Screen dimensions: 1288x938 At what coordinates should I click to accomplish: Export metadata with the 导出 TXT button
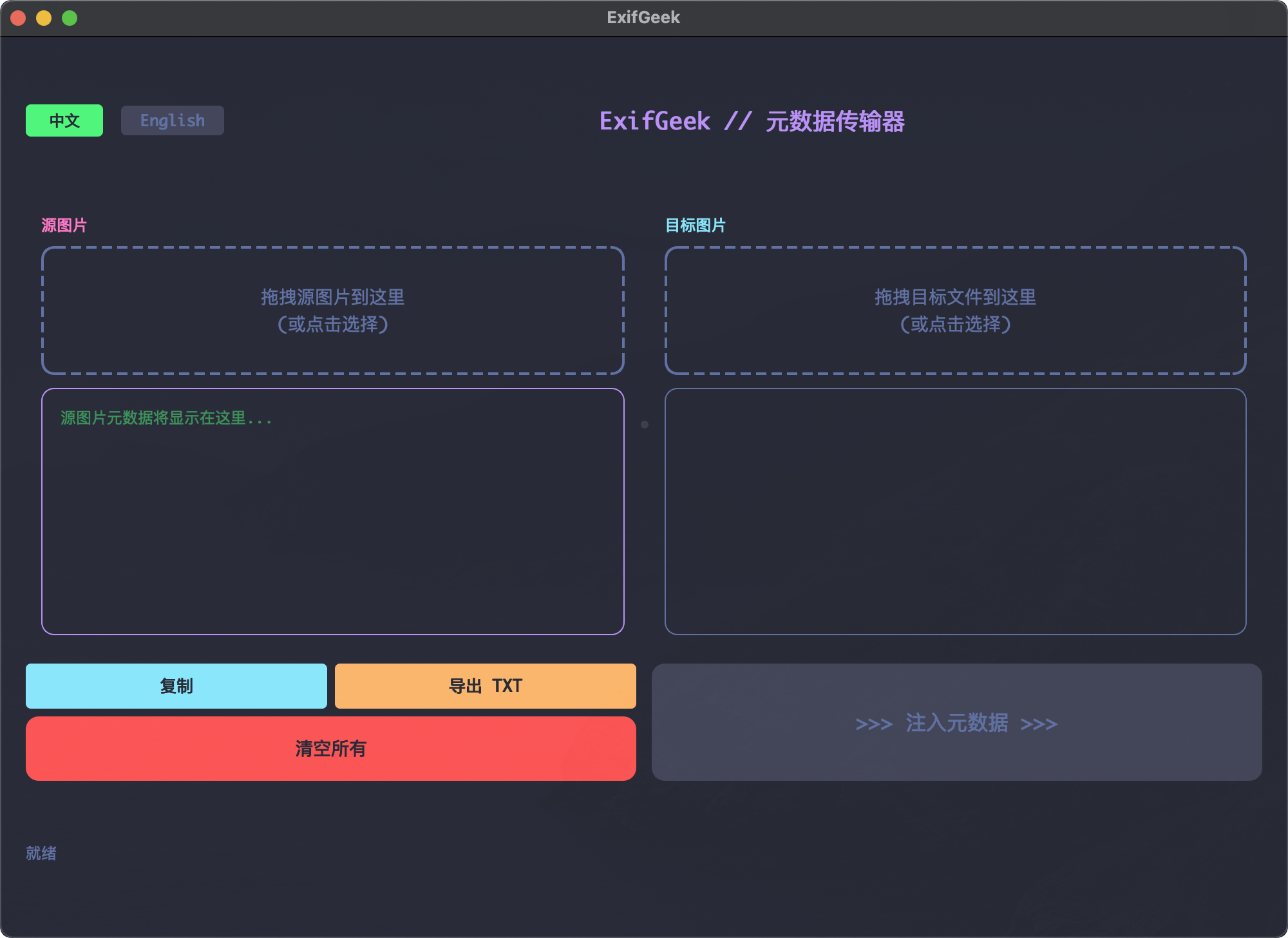pyautogui.click(x=486, y=686)
